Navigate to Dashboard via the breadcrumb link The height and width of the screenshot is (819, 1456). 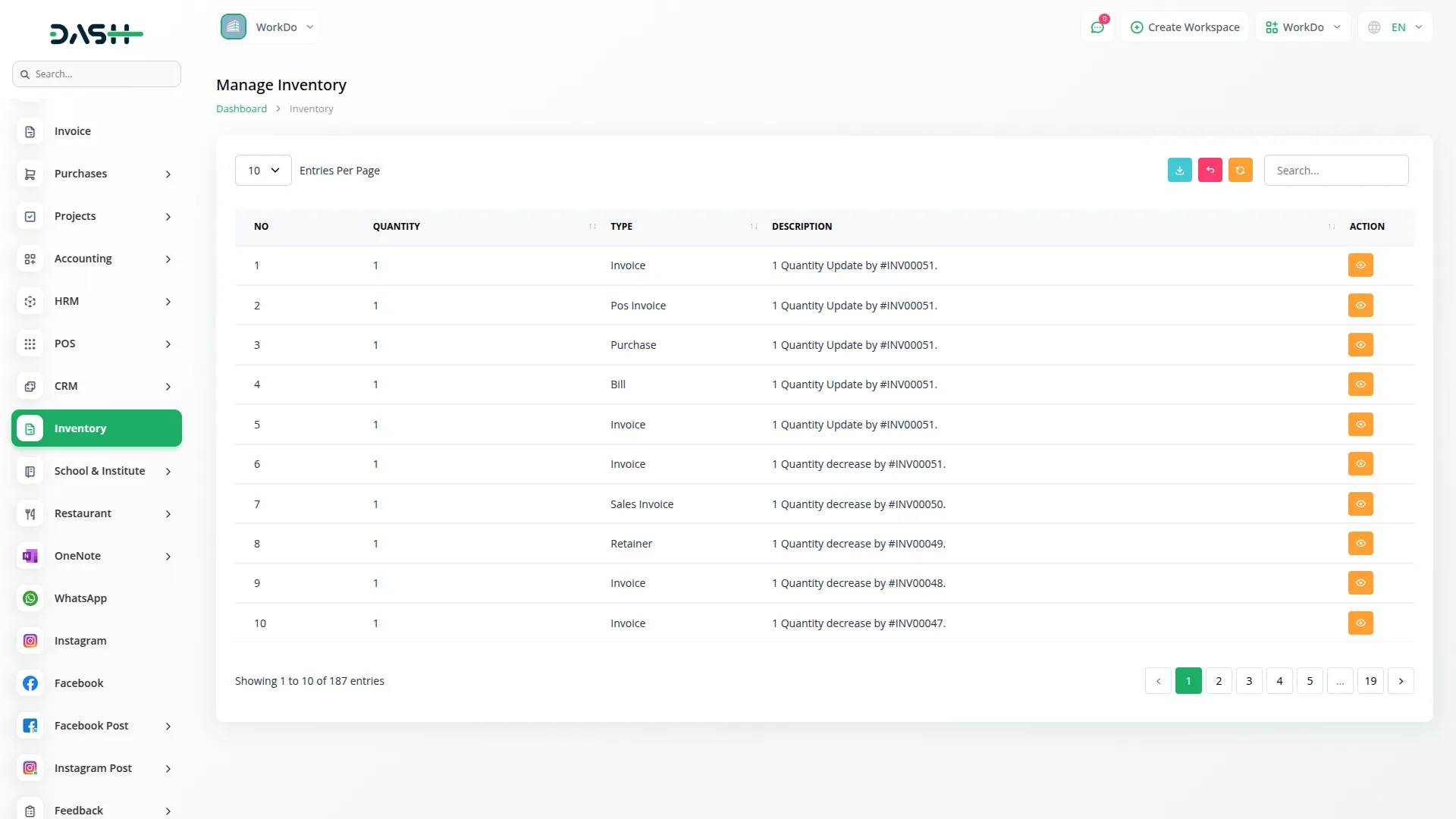point(241,108)
